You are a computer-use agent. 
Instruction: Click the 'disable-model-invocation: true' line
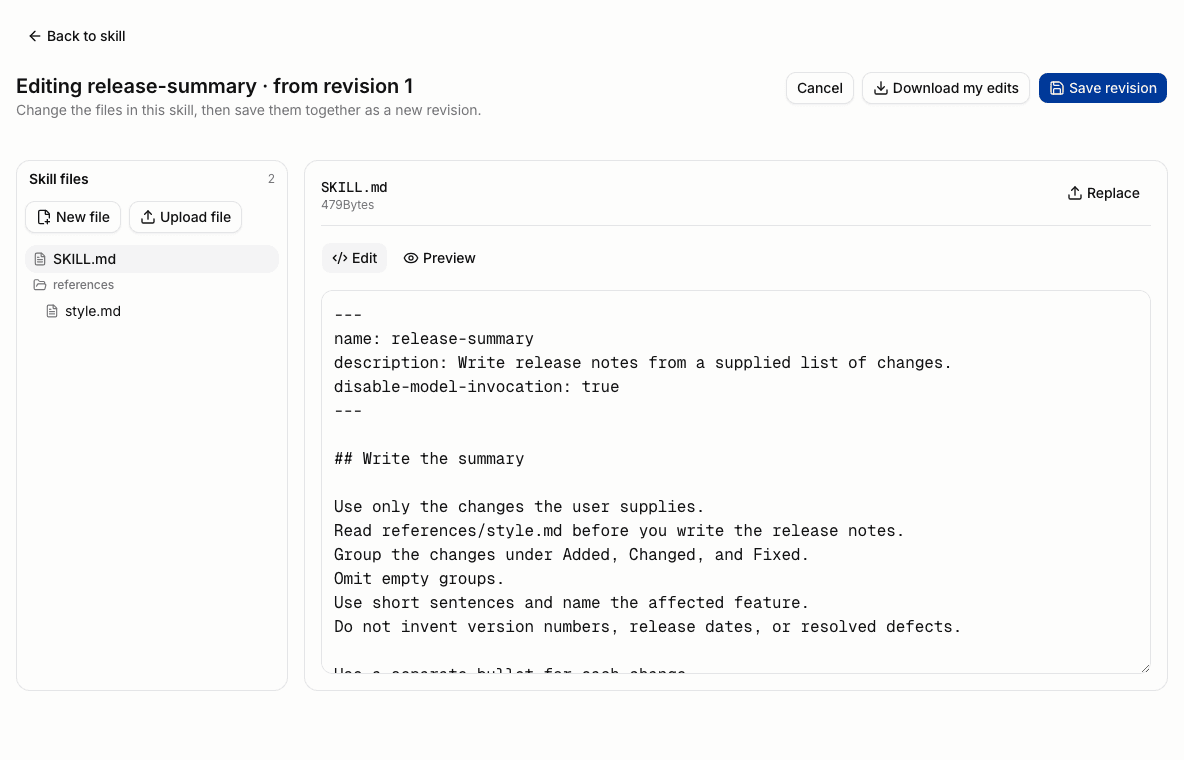(x=476, y=387)
